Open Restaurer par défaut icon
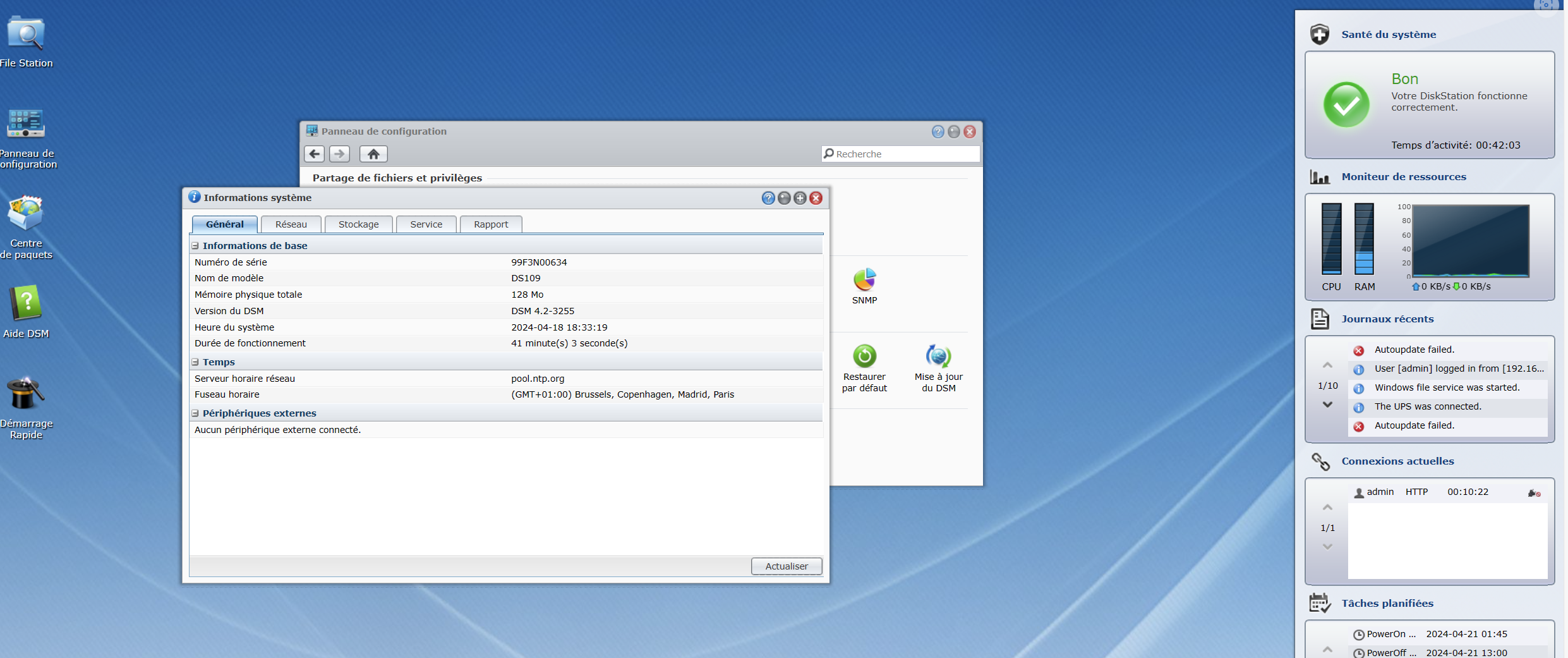This screenshot has height=658, width=1568. click(864, 369)
